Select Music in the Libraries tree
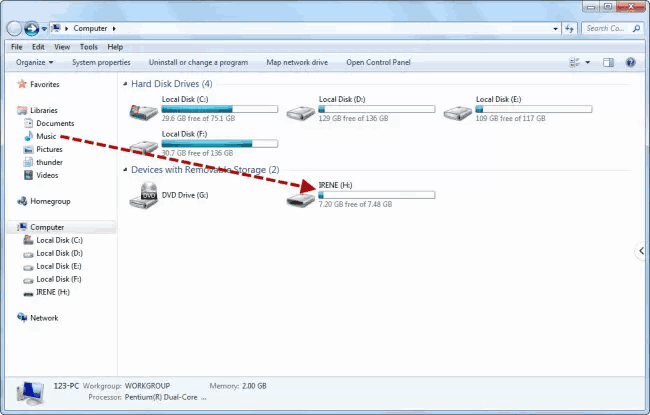The width and height of the screenshot is (650, 415). coord(46,136)
